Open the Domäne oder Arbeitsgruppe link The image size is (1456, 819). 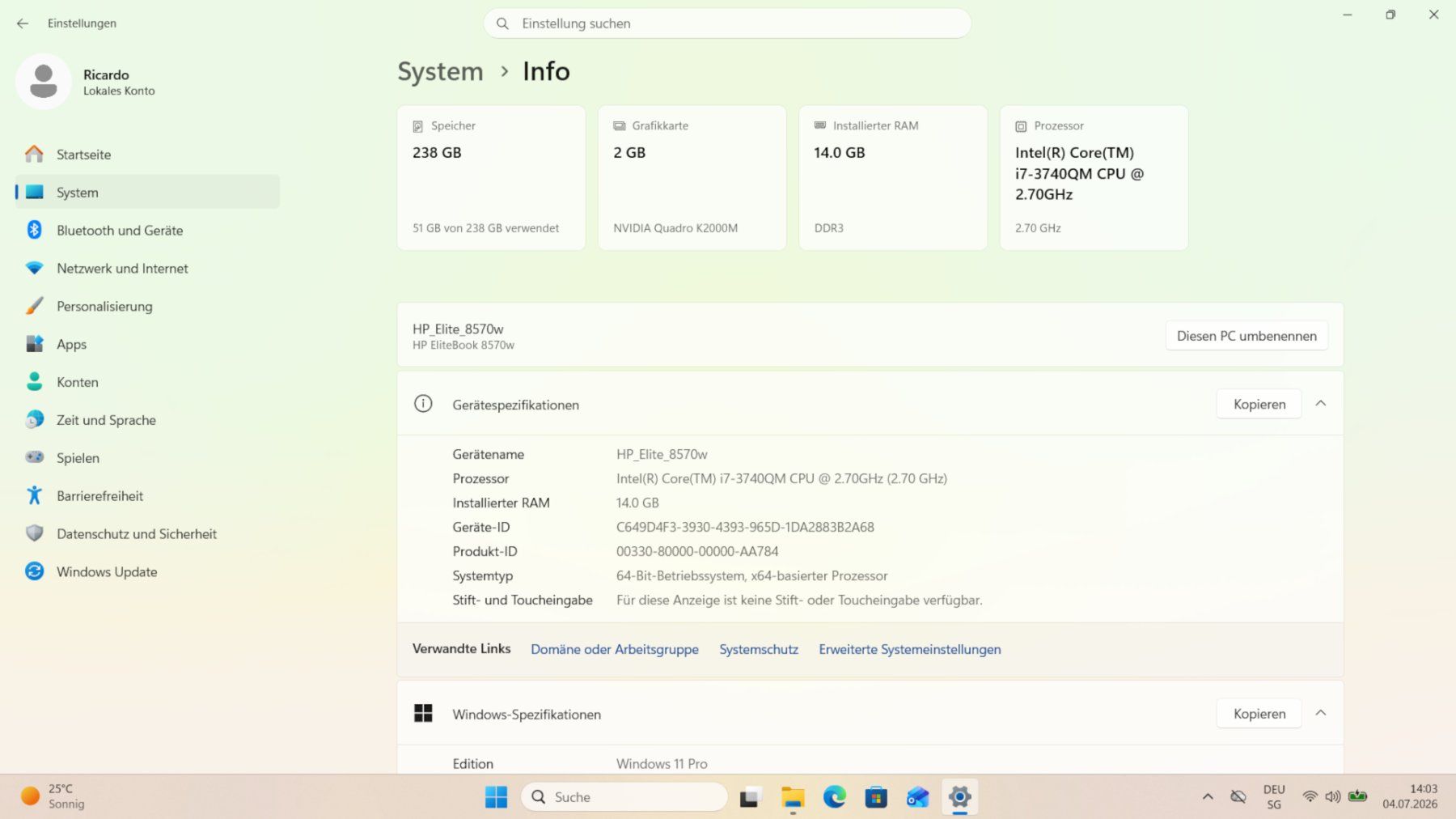click(615, 649)
